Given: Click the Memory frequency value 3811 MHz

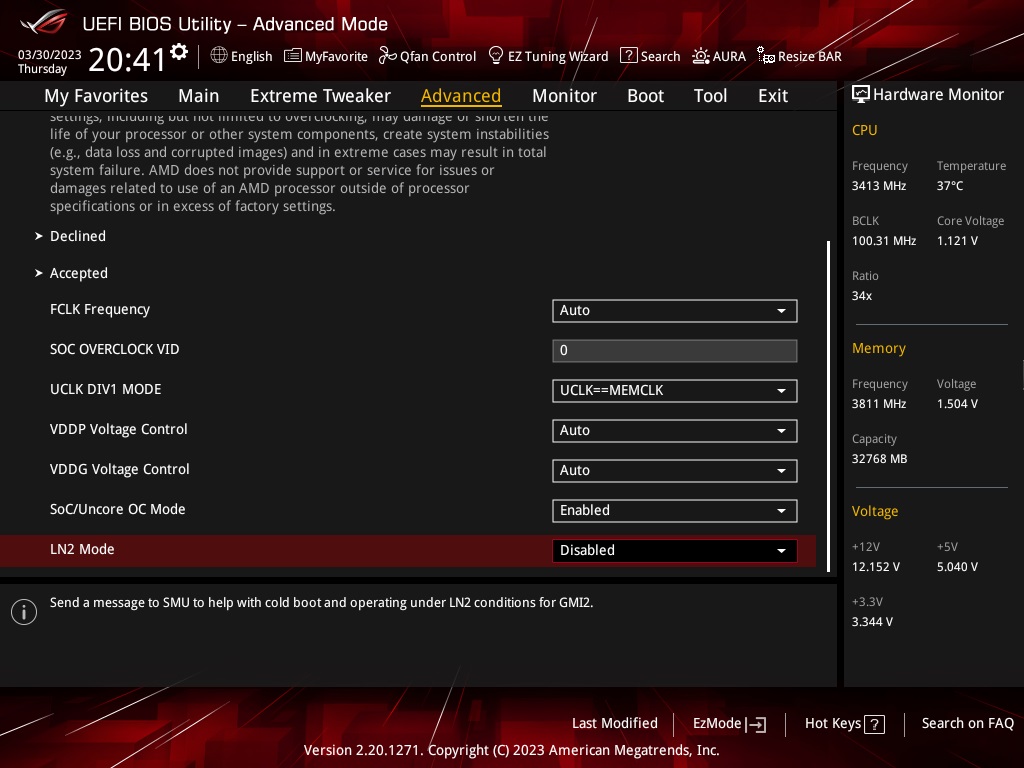Looking at the screenshot, I should [878, 404].
